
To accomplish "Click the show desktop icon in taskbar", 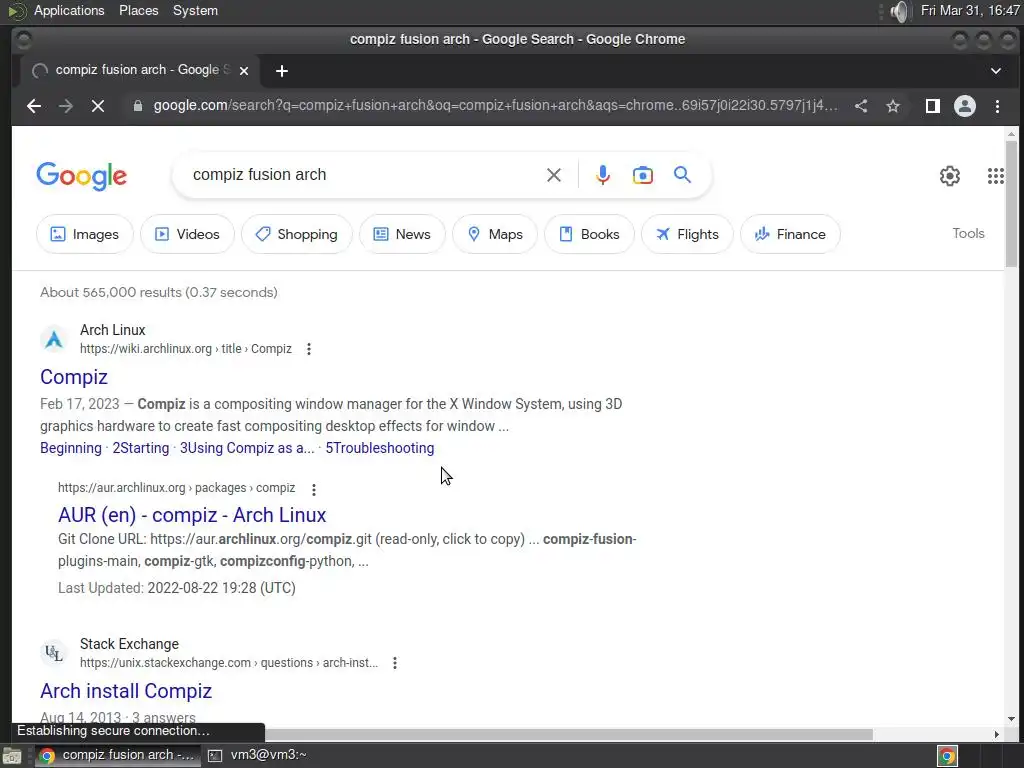I will [x=12, y=756].
